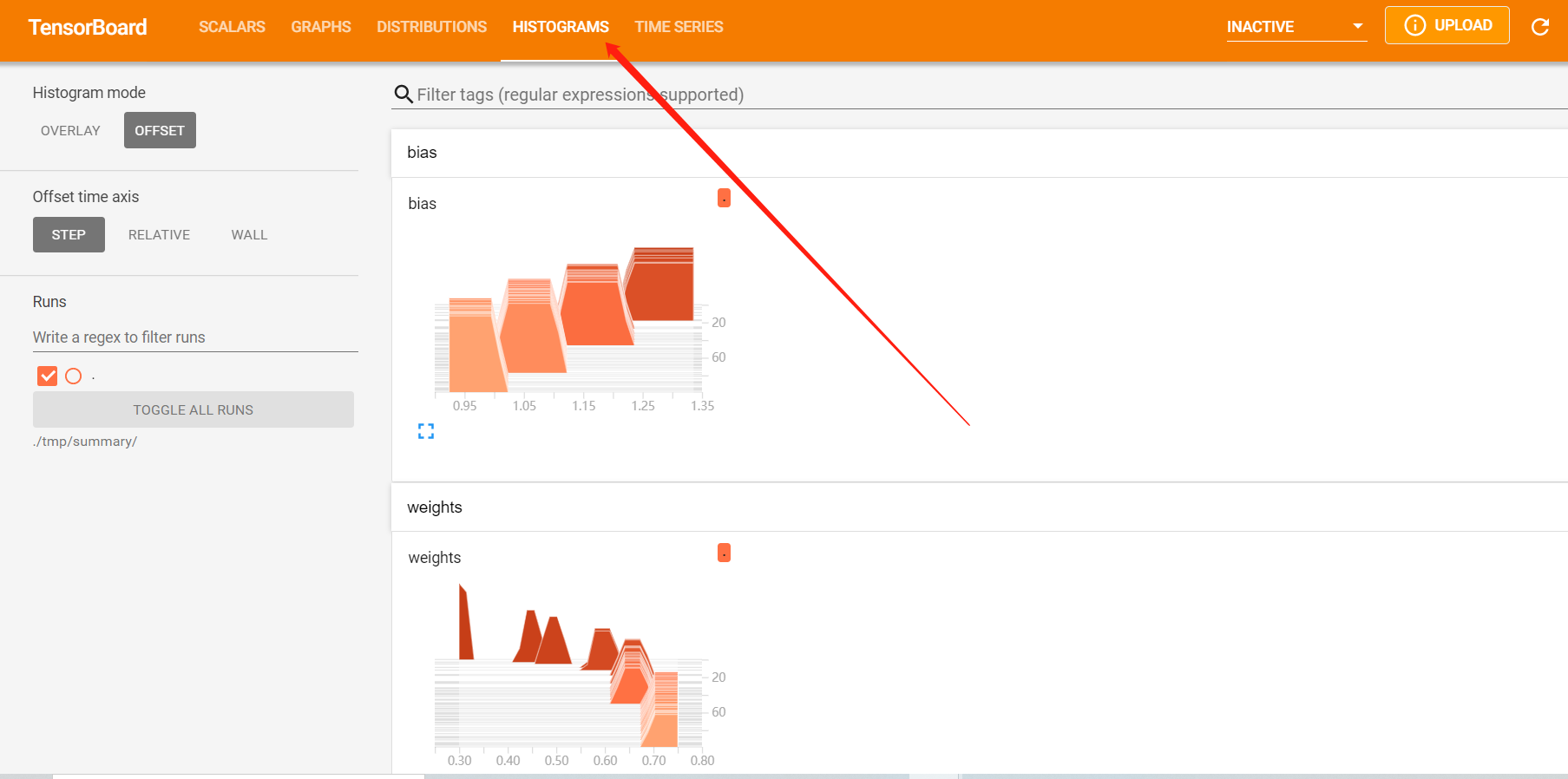Set histogram mode to OFFSET

pos(160,130)
